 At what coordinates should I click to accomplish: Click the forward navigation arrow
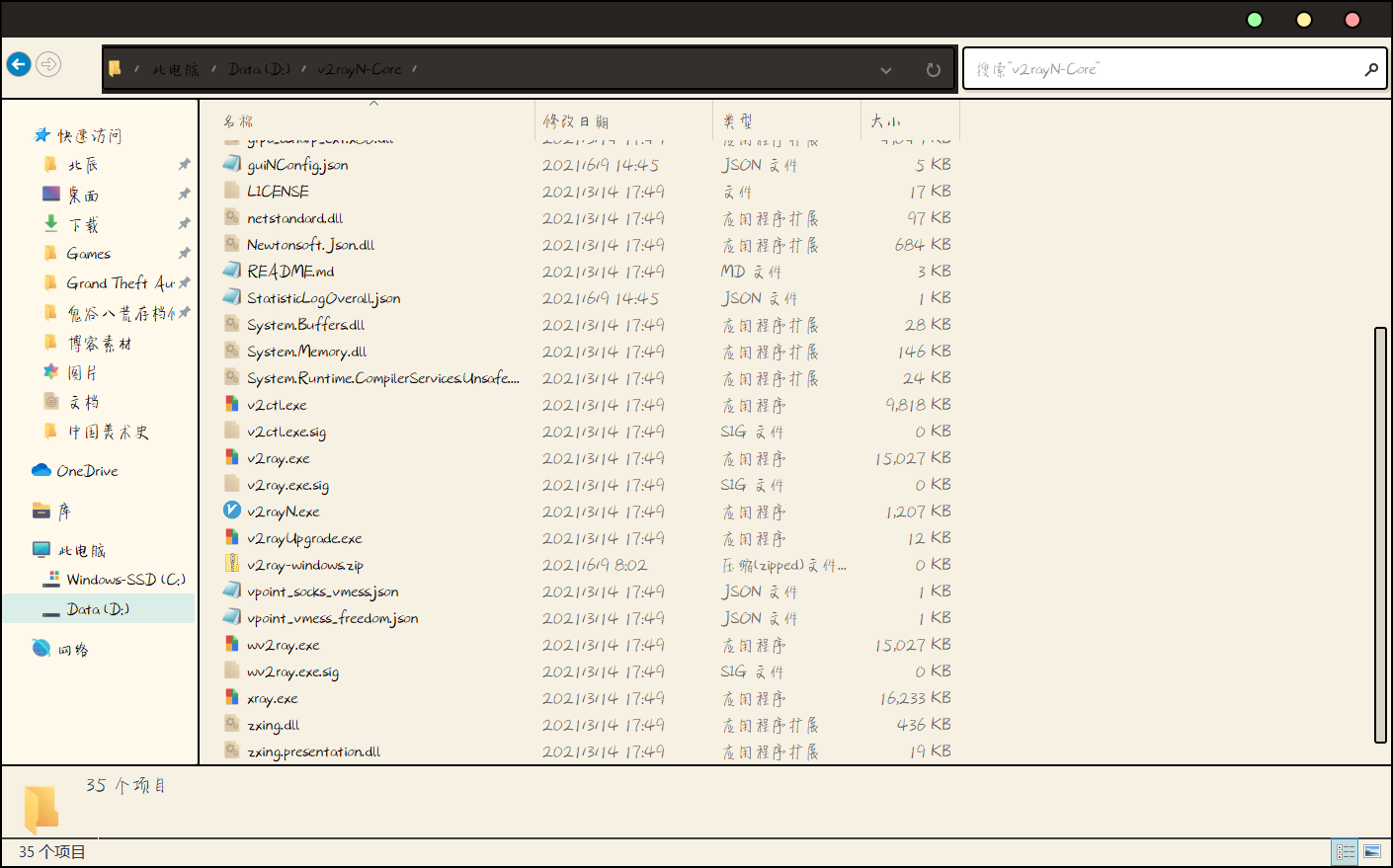[x=48, y=64]
